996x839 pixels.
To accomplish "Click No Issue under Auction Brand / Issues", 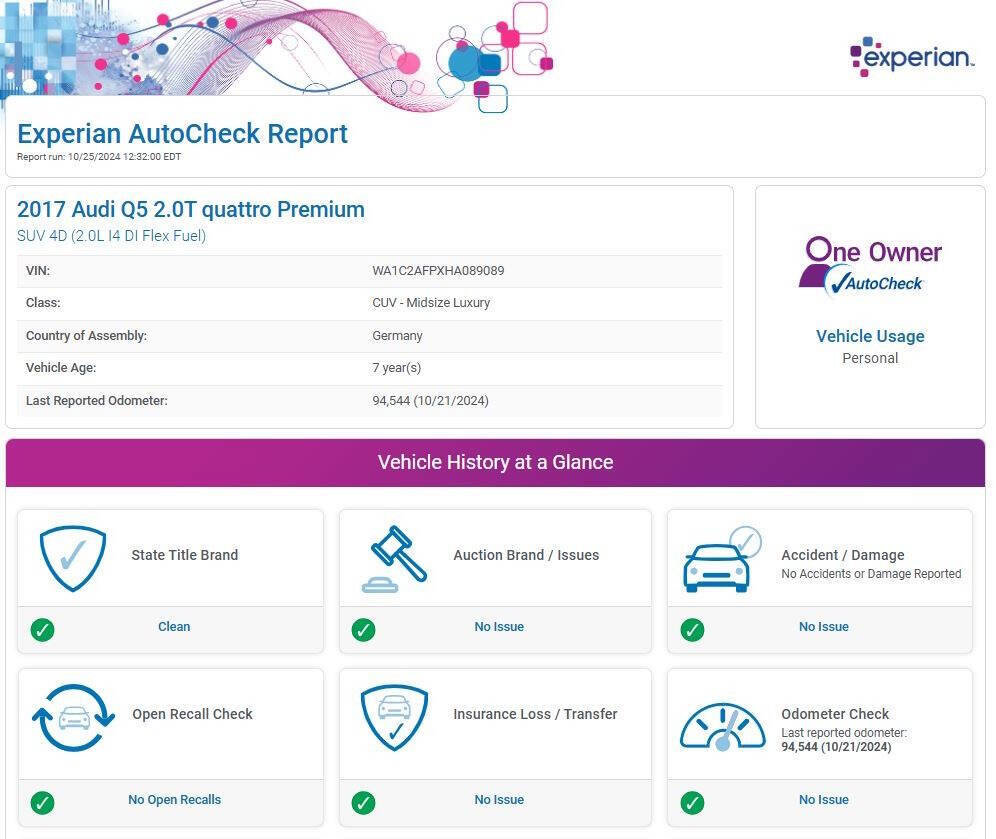I will (499, 627).
